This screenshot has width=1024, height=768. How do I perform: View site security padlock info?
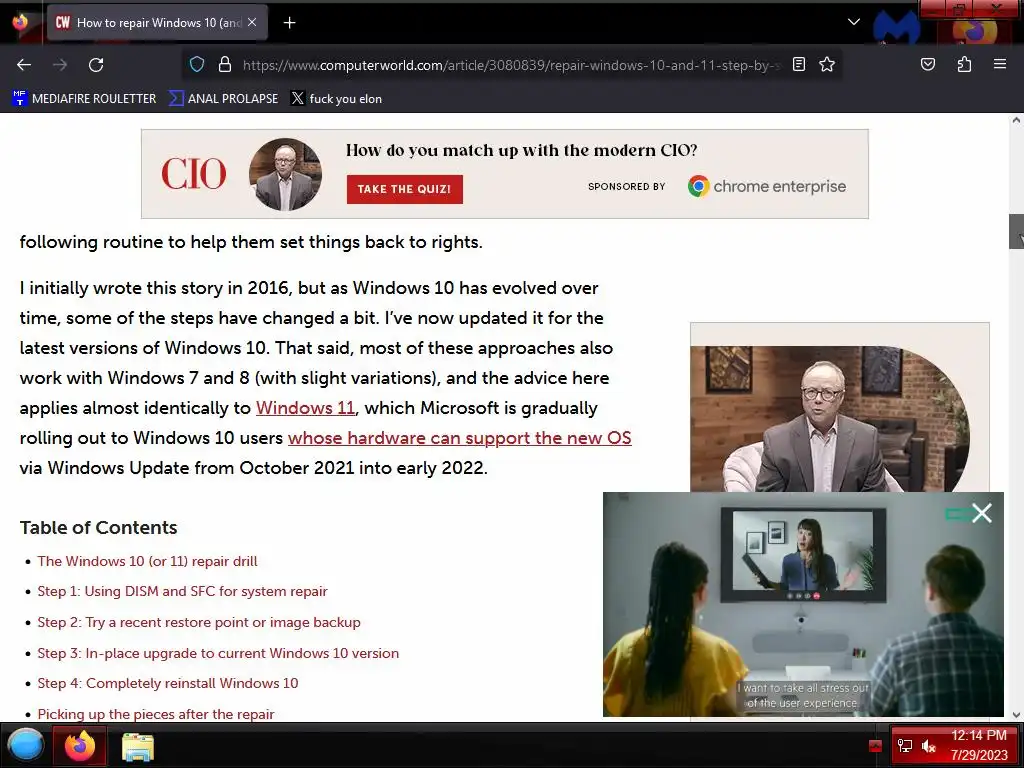(x=225, y=64)
